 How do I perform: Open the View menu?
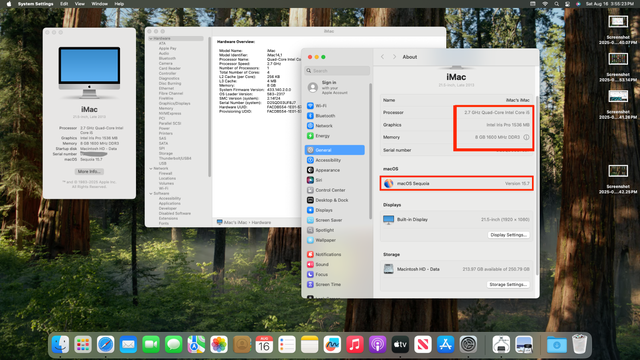coord(80,4)
